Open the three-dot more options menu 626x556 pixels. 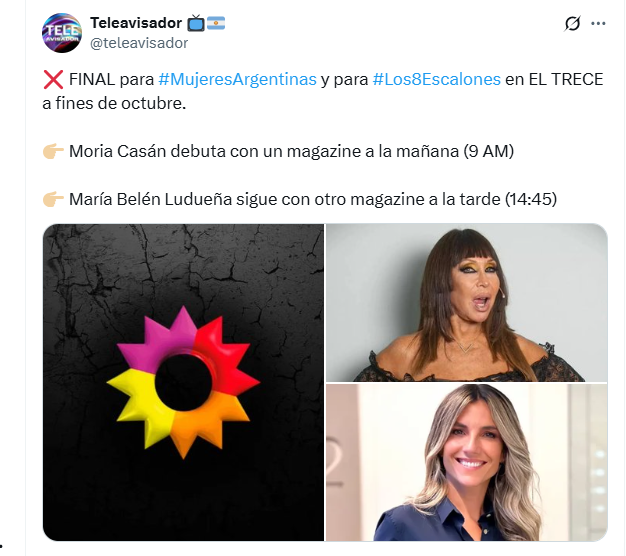point(598,24)
